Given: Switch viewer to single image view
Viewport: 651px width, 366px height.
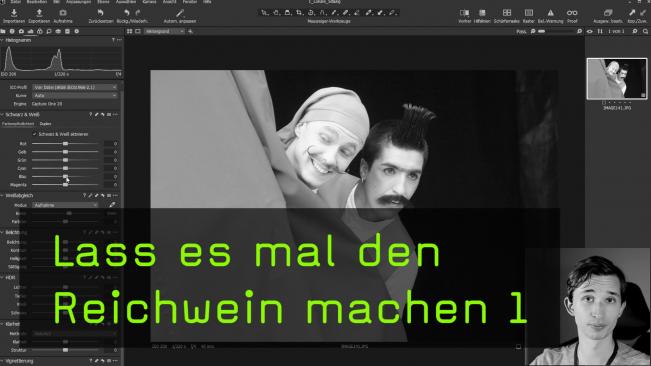Looking at the screenshot, I should point(138,31).
